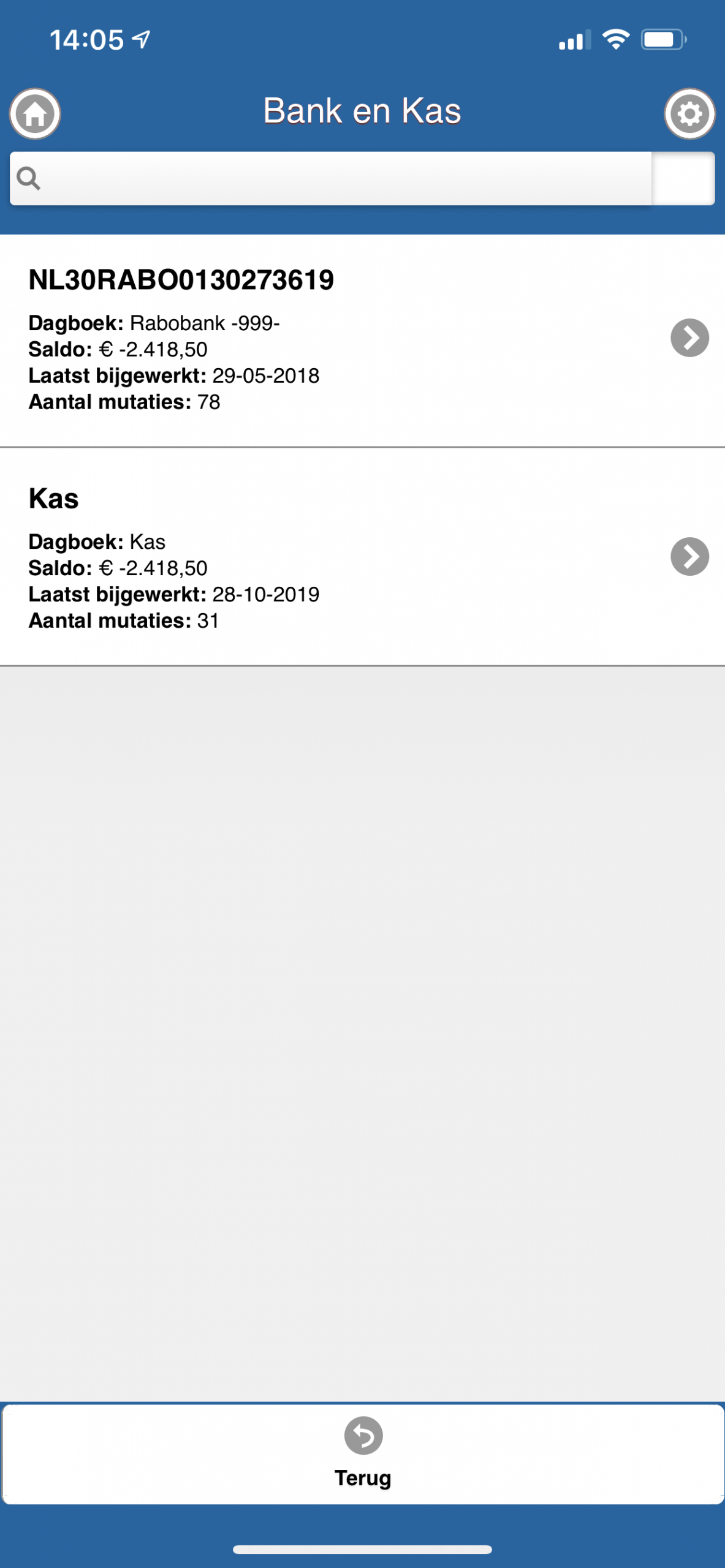This screenshot has height=1568, width=725.
Task: Tap the home indicator bar at bottom
Action: 362,1549
